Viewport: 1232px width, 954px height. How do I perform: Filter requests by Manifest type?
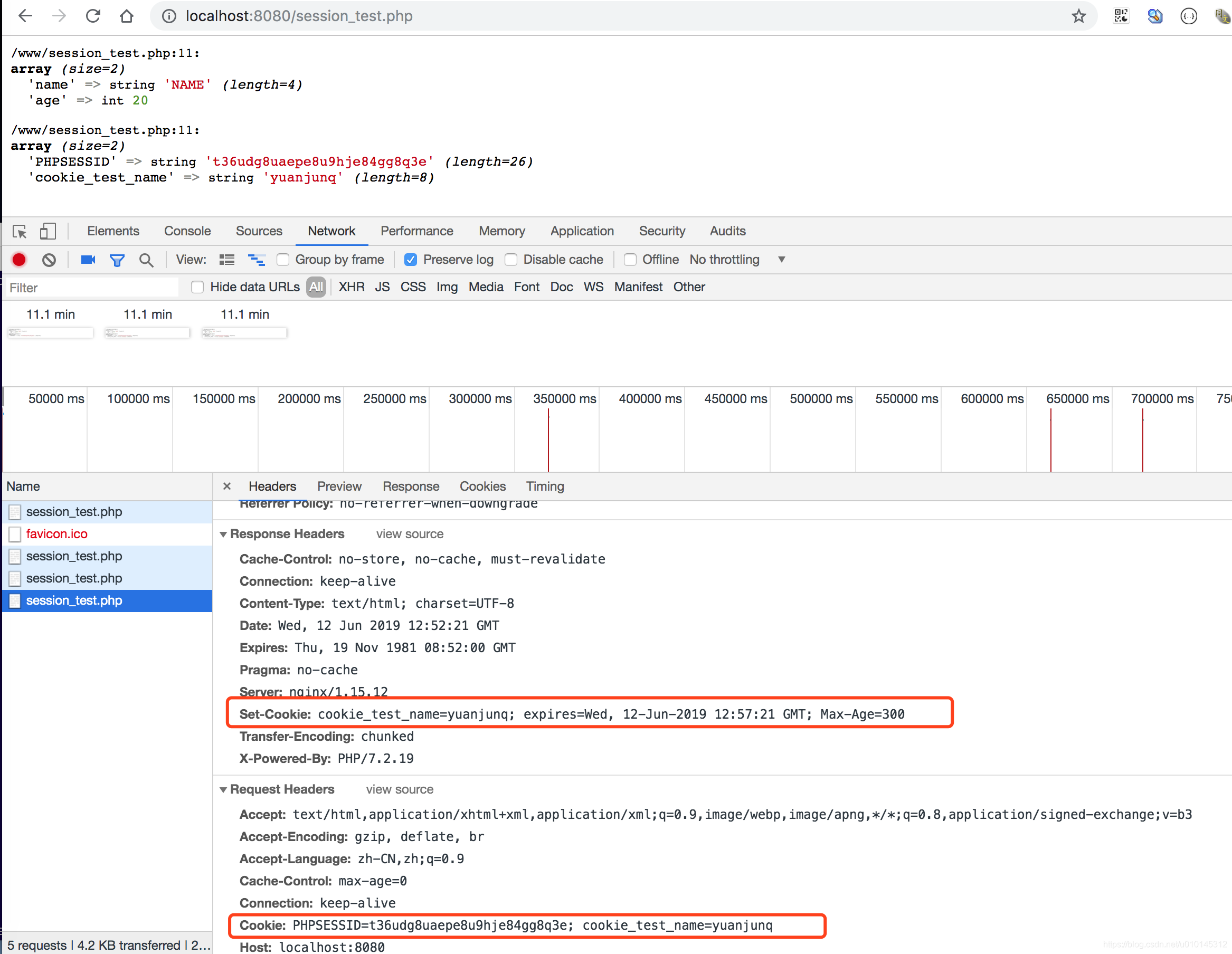pyautogui.click(x=638, y=287)
